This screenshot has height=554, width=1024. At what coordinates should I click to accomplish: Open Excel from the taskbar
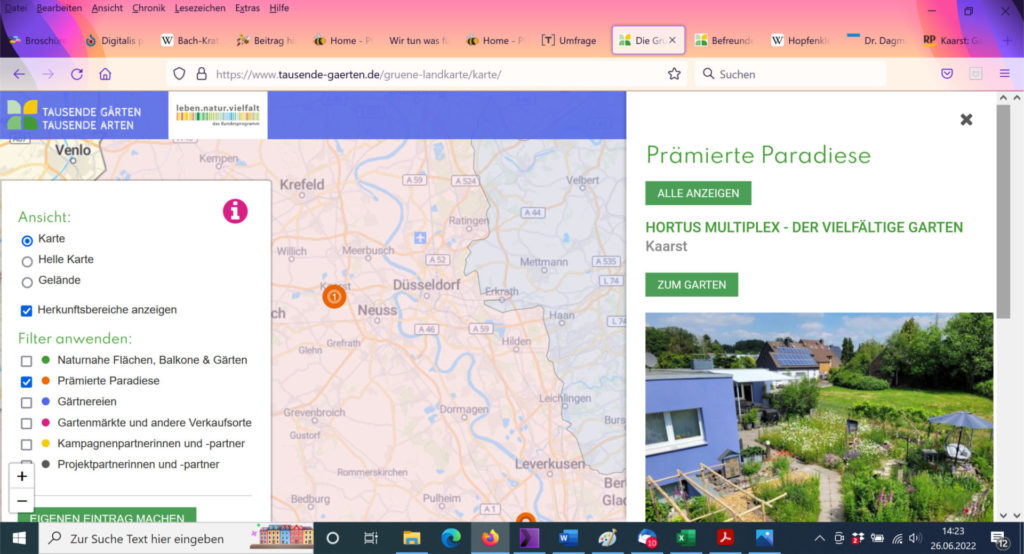pos(686,538)
